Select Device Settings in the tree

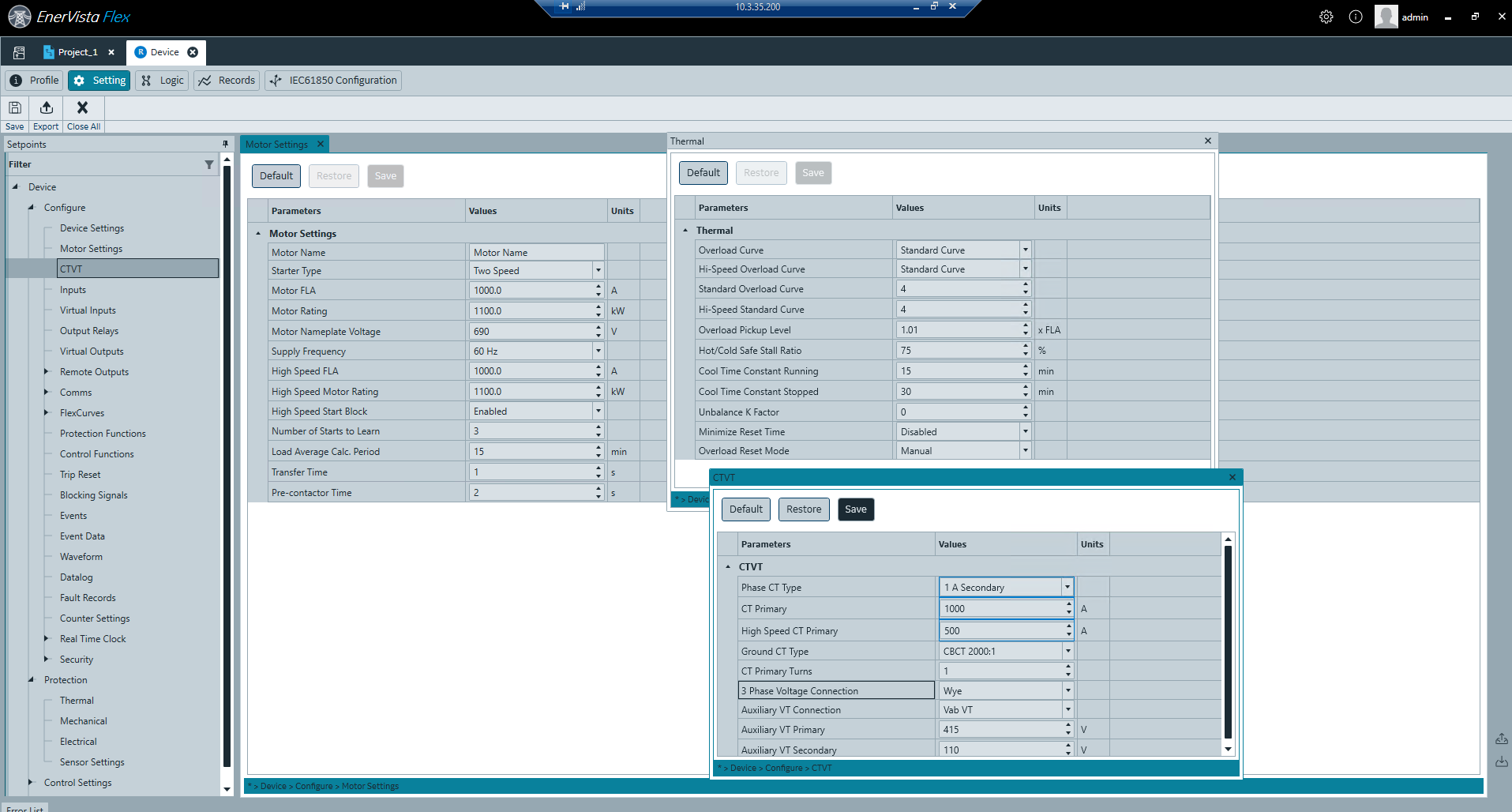(x=92, y=227)
